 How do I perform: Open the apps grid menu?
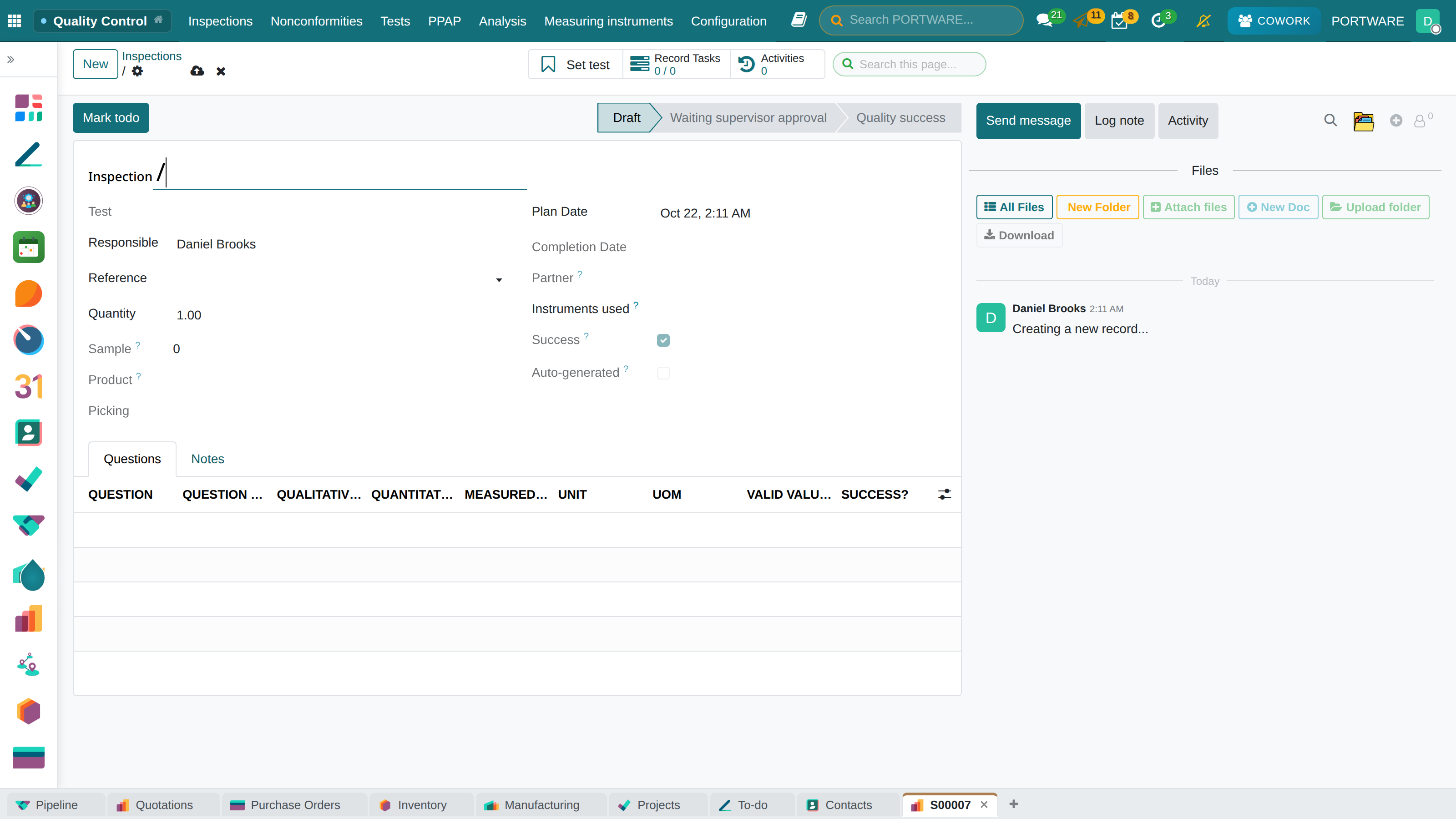coord(15,21)
